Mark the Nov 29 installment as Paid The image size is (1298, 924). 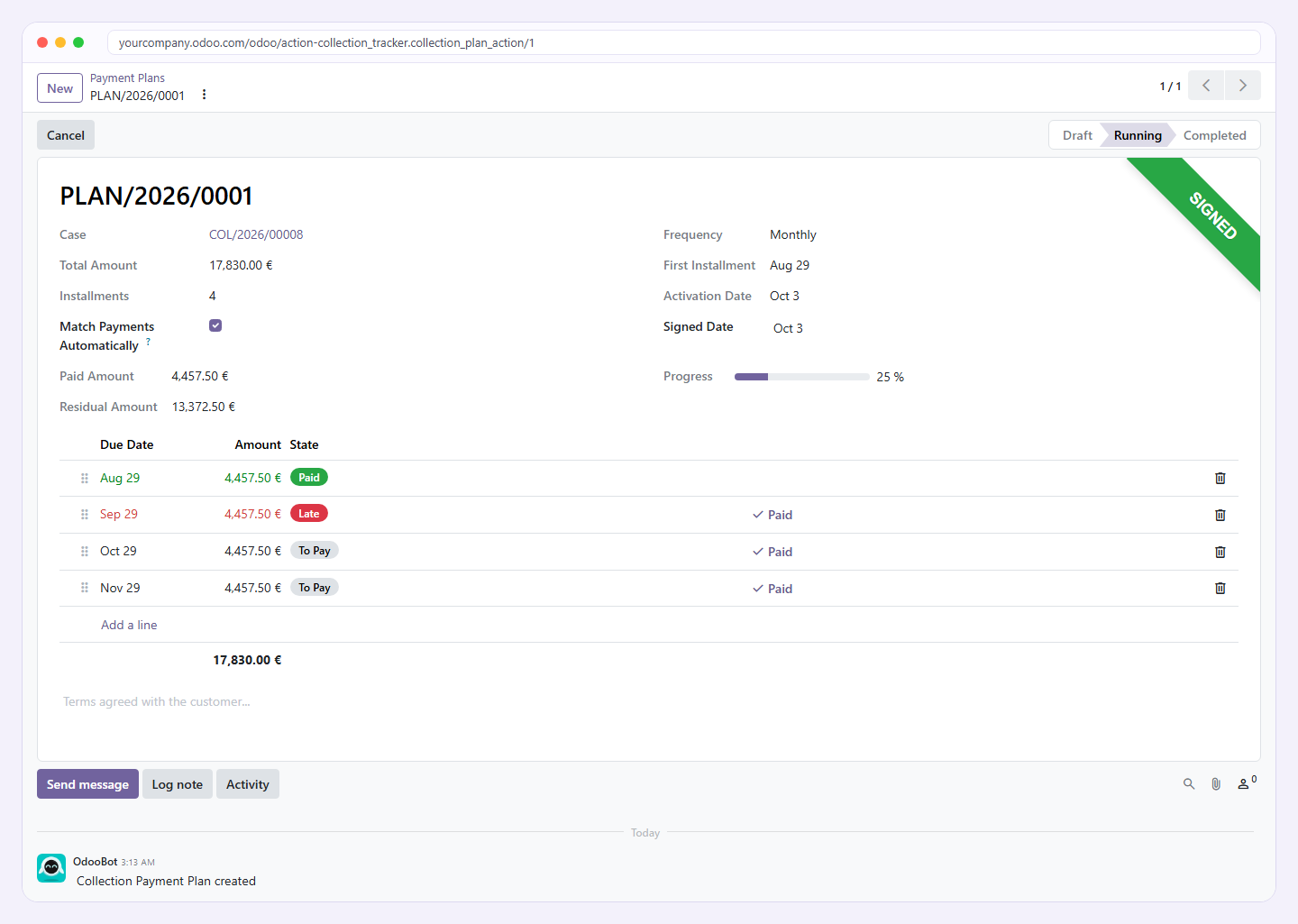[x=772, y=589]
